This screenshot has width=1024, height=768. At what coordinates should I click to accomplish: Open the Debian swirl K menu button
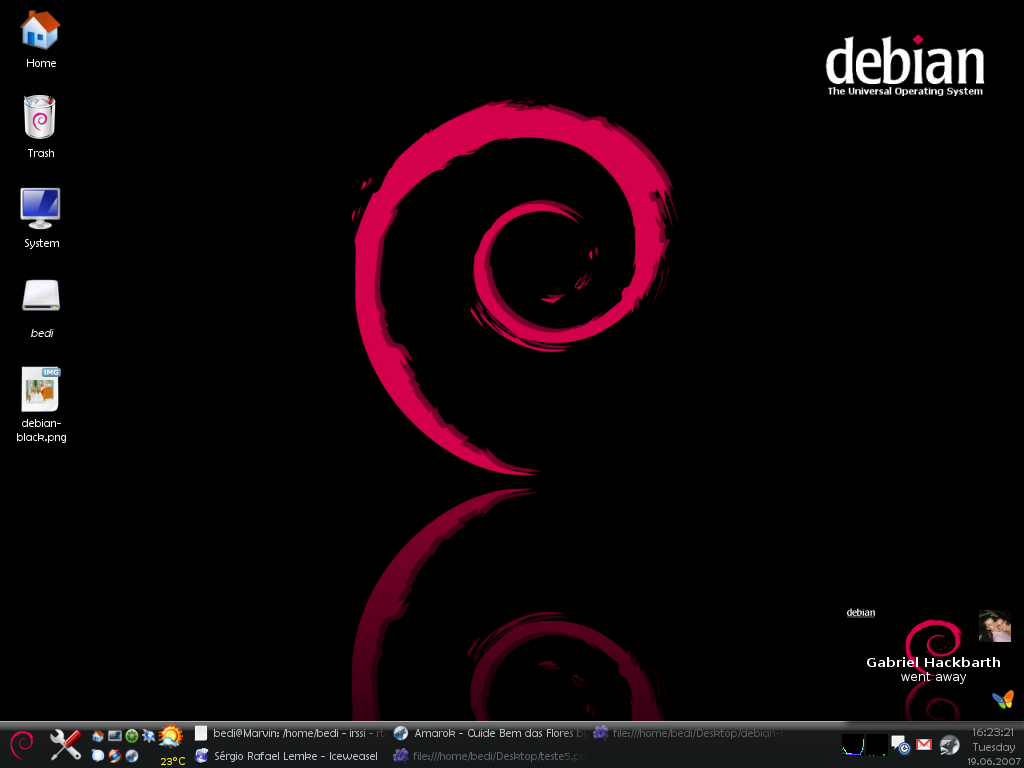22,745
